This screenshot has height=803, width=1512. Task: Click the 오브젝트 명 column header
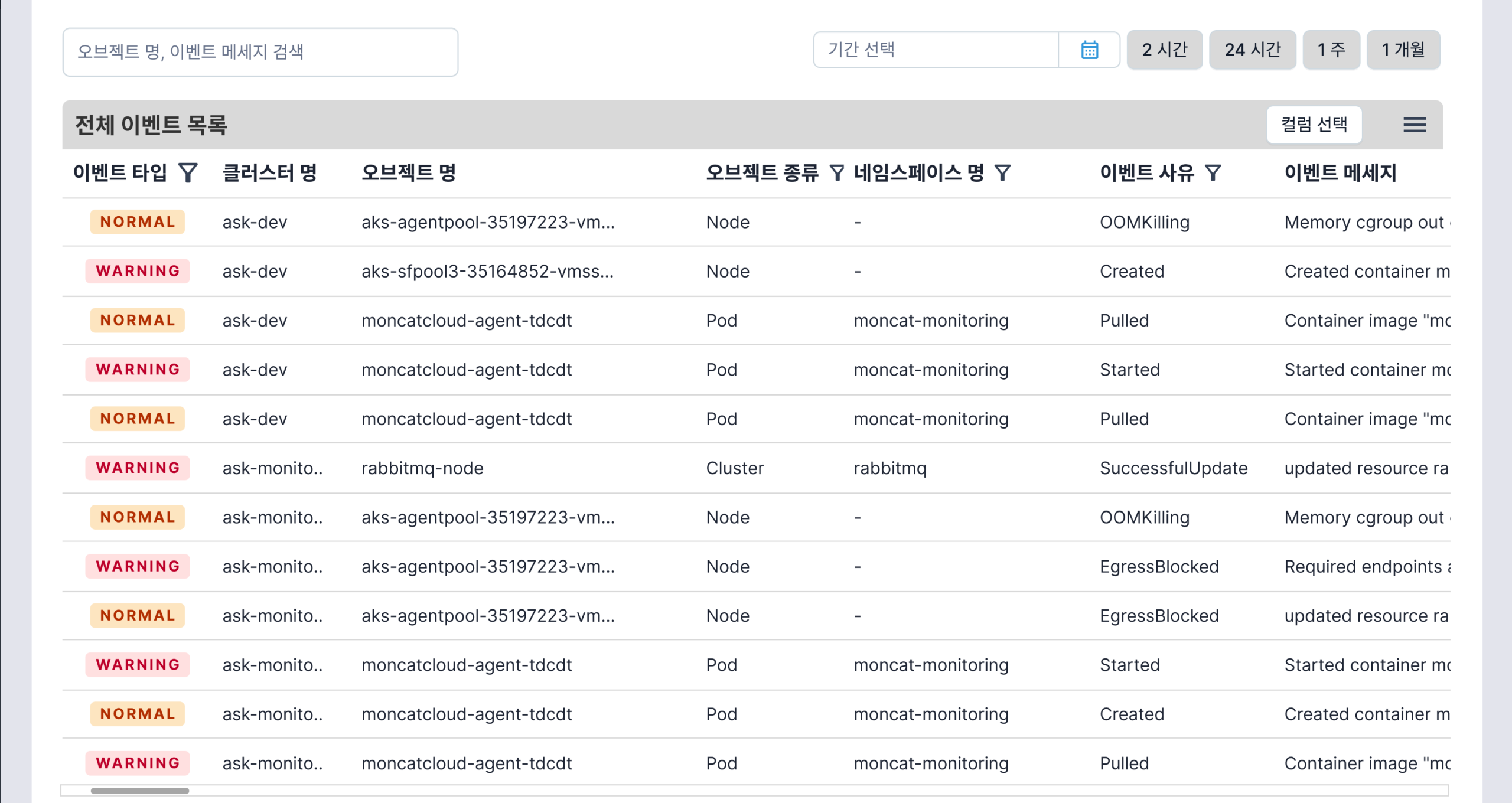pyautogui.click(x=408, y=173)
